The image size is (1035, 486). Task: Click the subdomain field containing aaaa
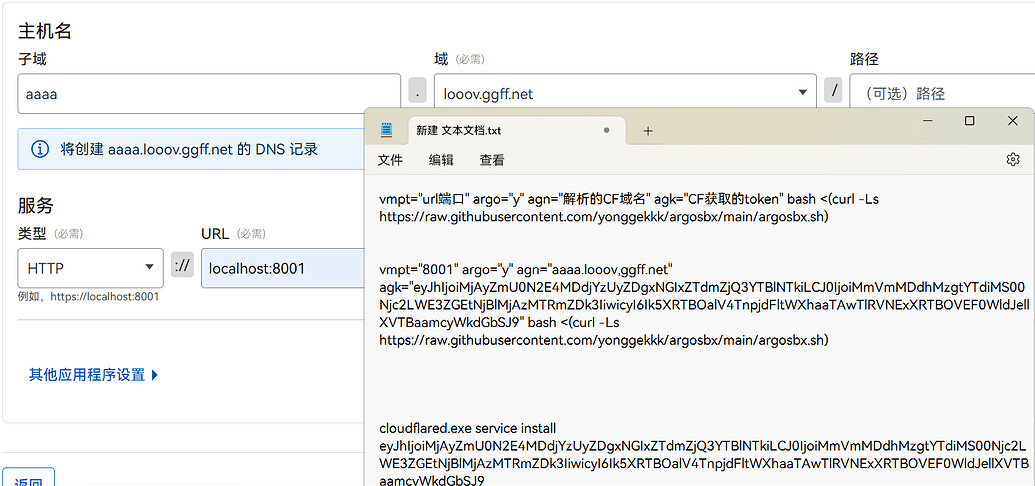(x=208, y=94)
